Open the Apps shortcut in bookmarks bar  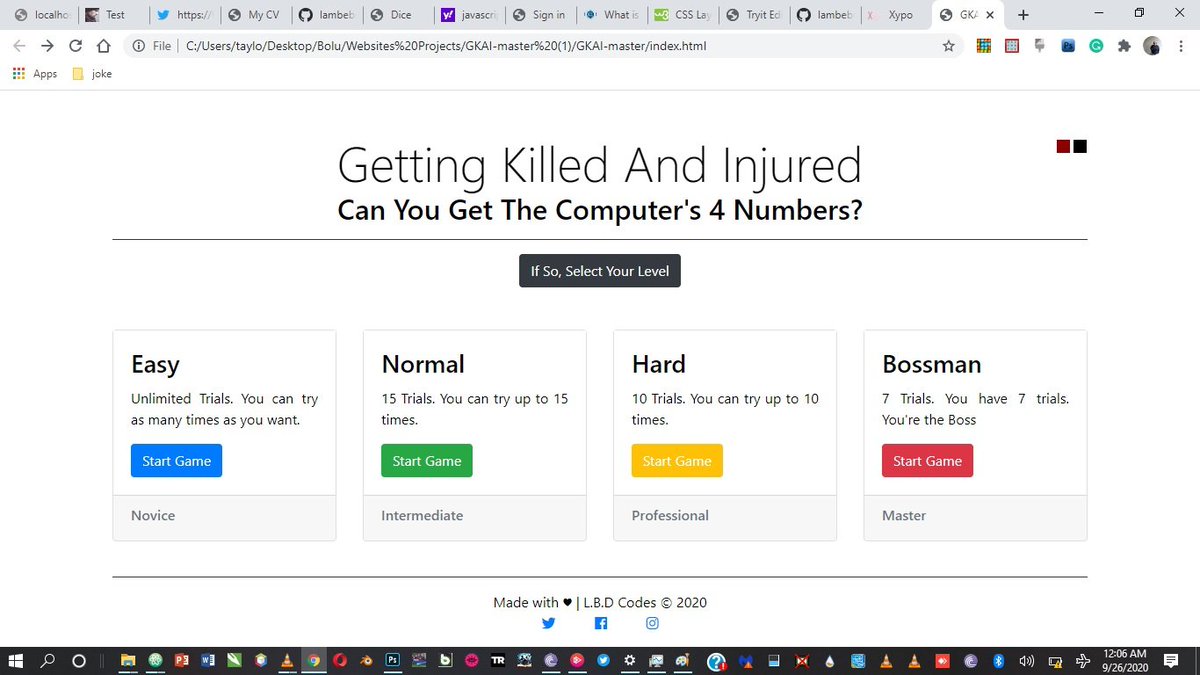tap(35, 74)
